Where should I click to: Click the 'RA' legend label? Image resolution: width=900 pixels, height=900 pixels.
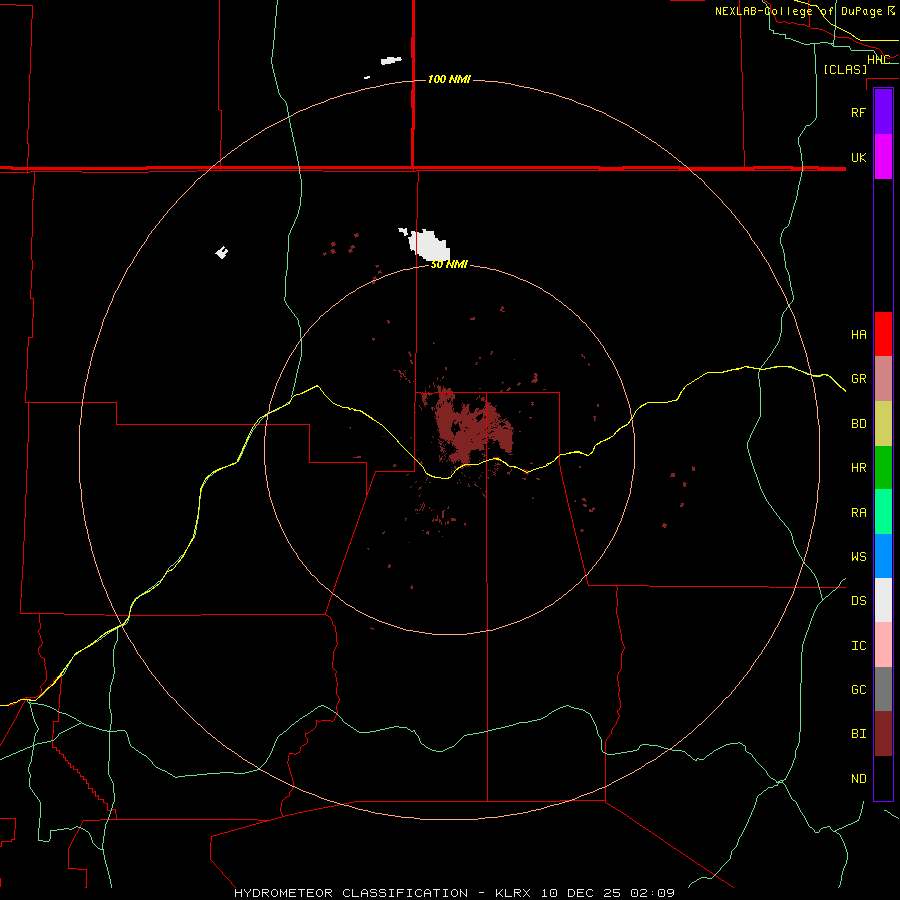pyautogui.click(x=858, y=513)
